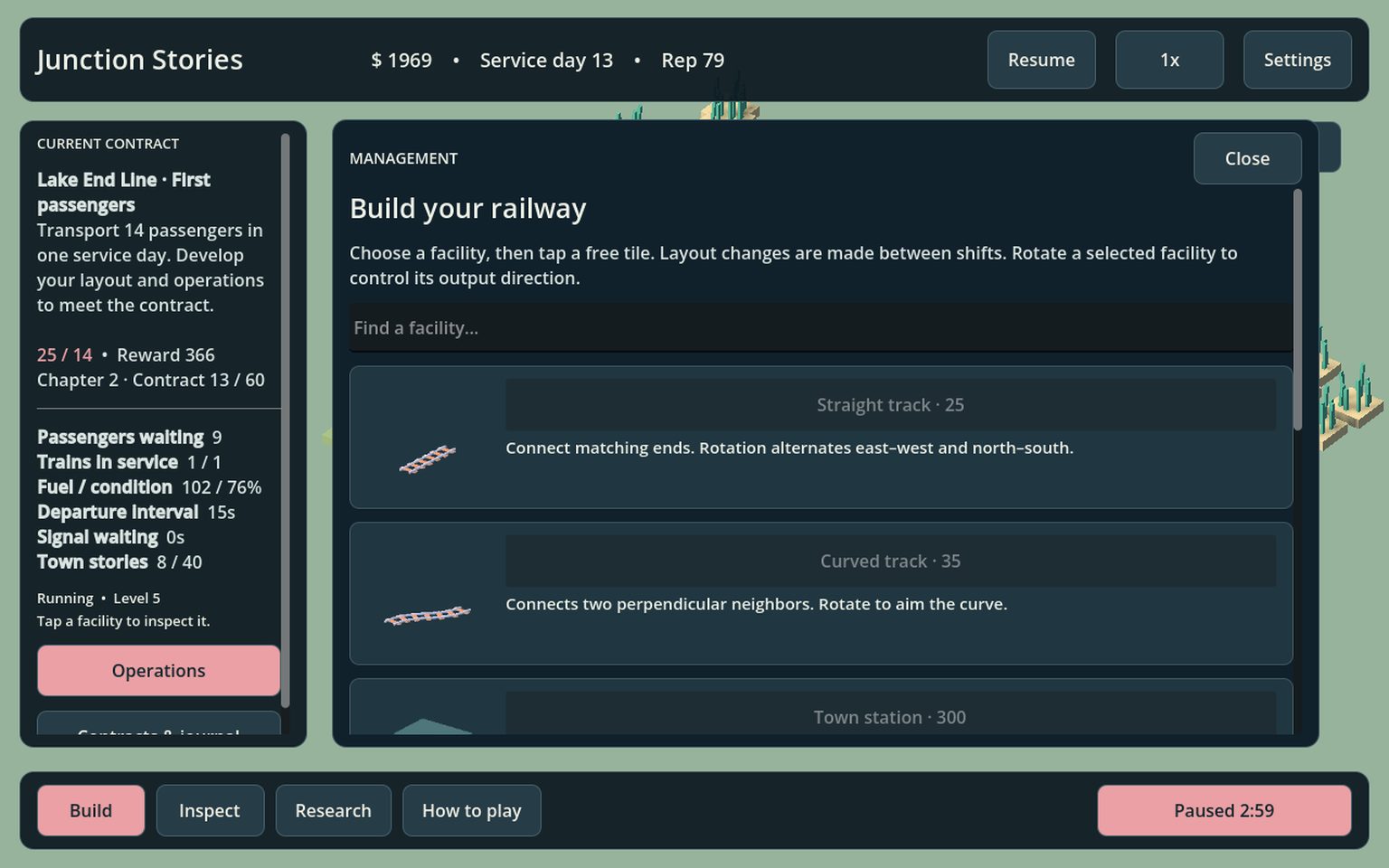Click the Lake End Line contract title
Viewport: 1389px width, 868px height.
(124, 193)
